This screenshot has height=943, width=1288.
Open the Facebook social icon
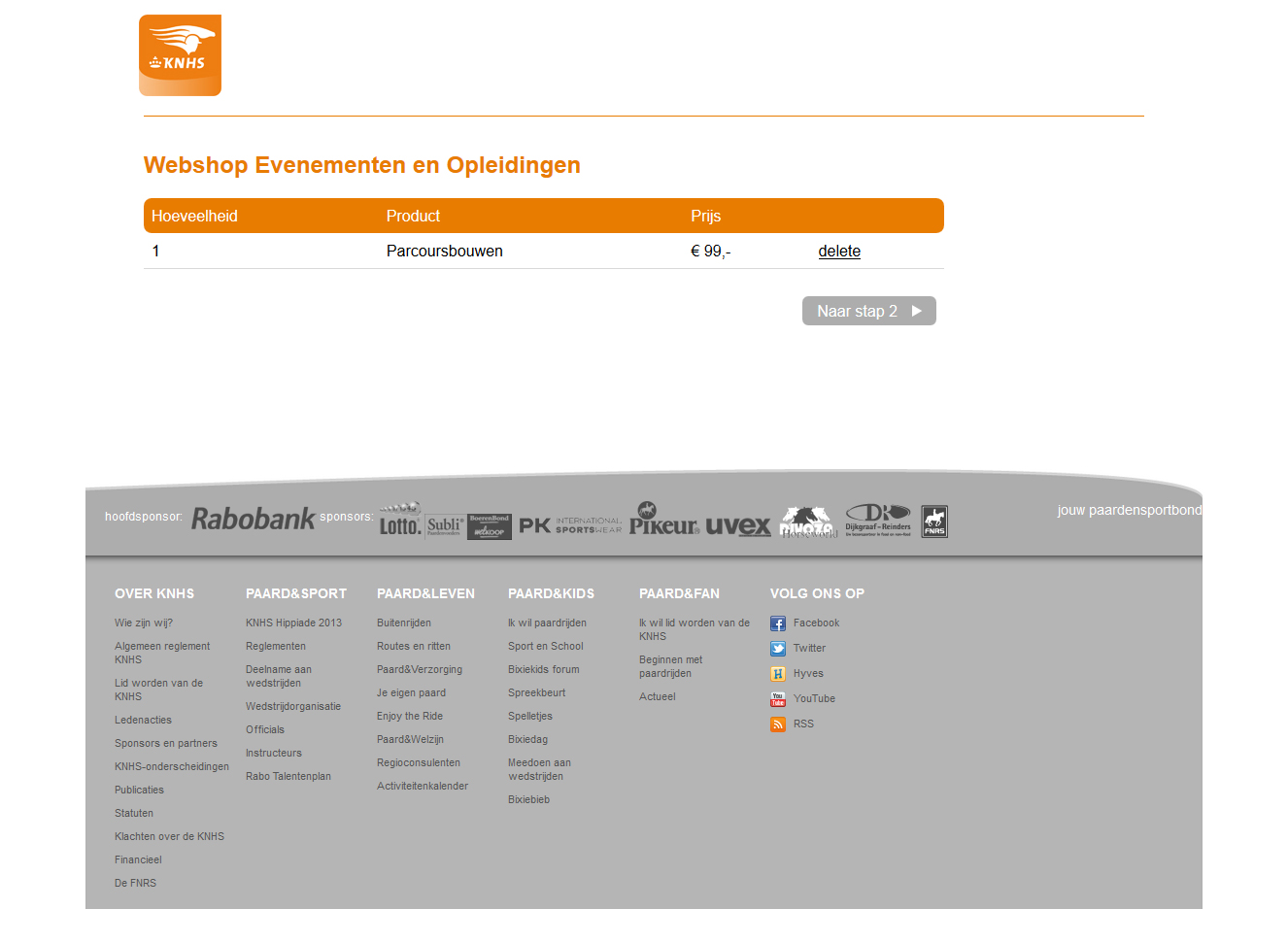[x=778, y=623]
